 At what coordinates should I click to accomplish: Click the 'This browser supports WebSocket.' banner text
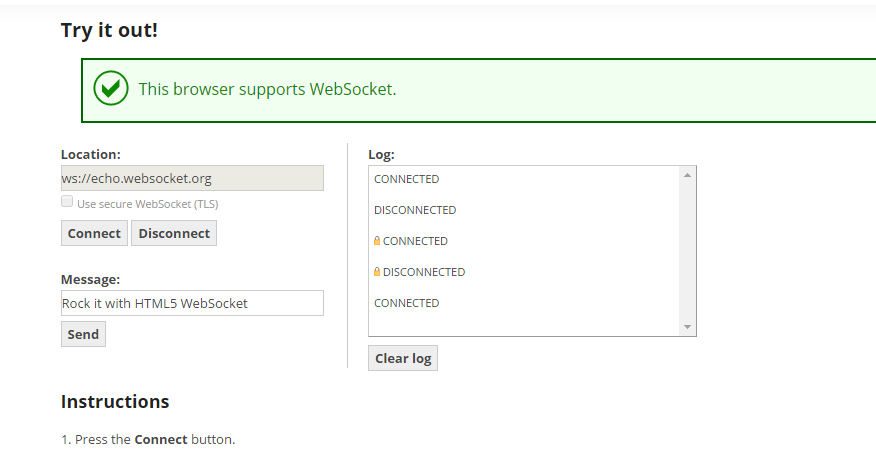click(x=268, y=89)
